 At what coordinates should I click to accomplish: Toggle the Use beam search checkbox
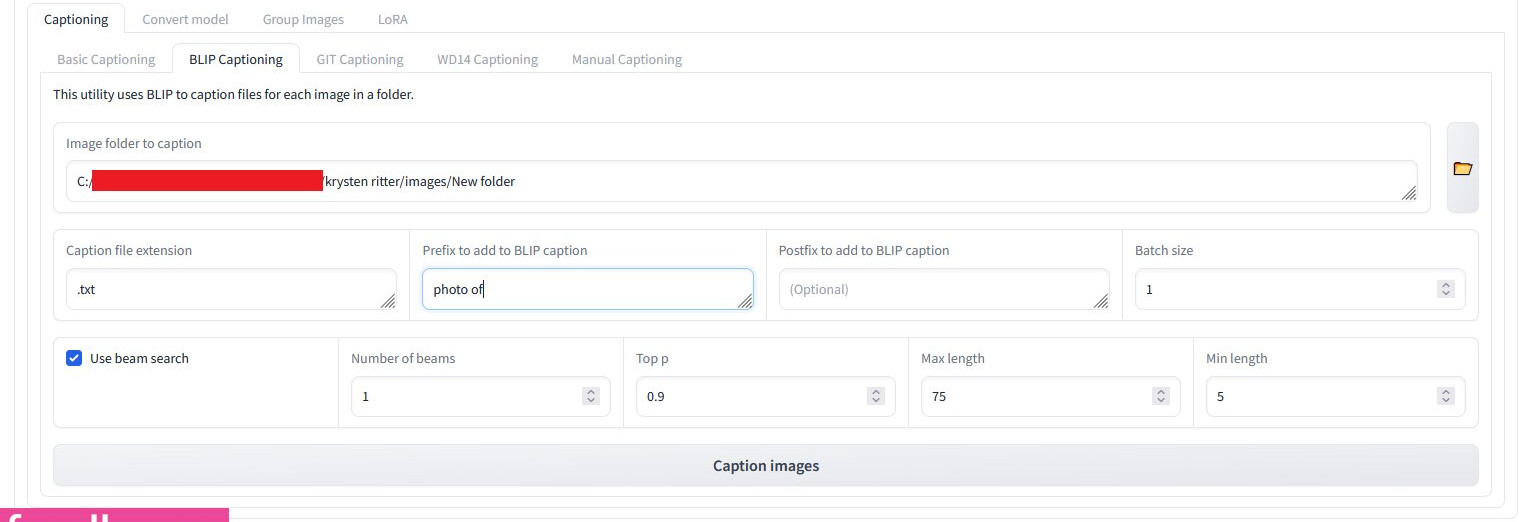pyautogui.click(x=74, y=358)
